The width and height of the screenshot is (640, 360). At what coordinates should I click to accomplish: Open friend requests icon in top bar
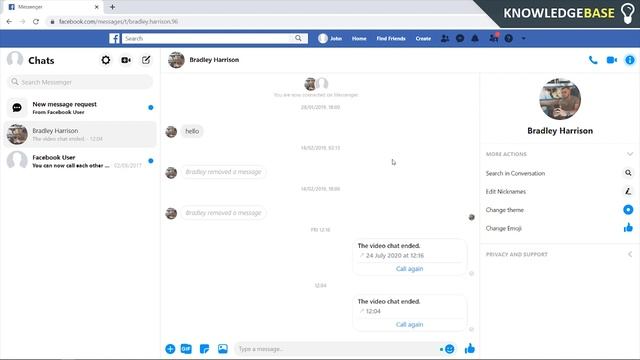[445, 38]
